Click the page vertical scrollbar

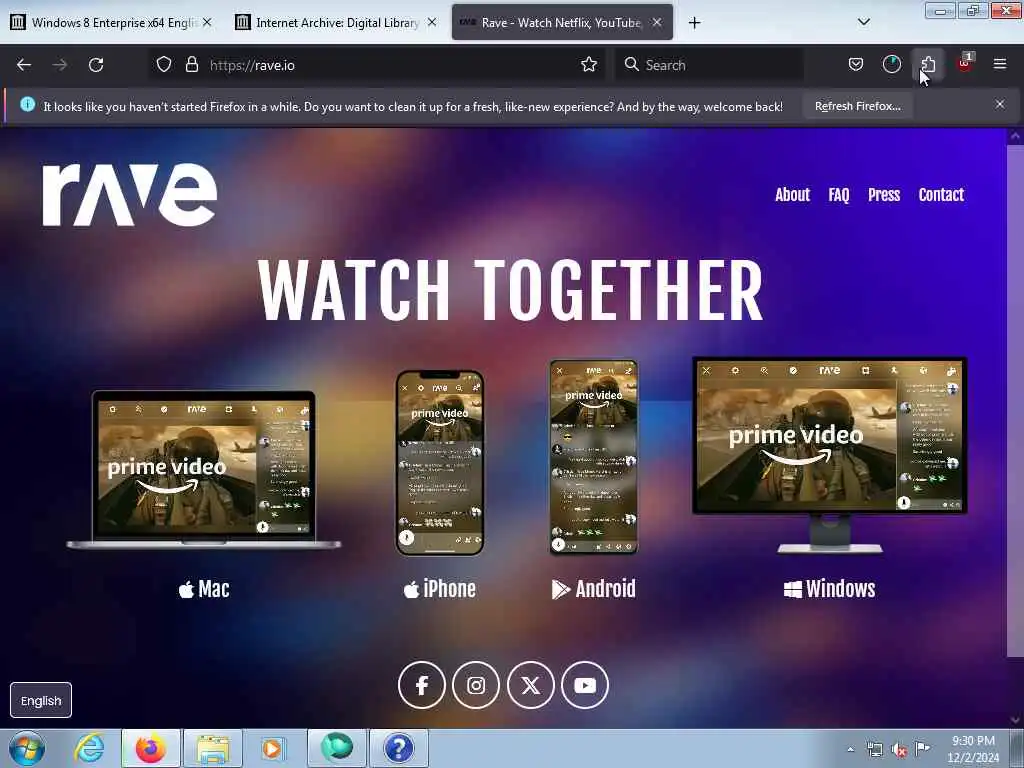pos(1015,400)
